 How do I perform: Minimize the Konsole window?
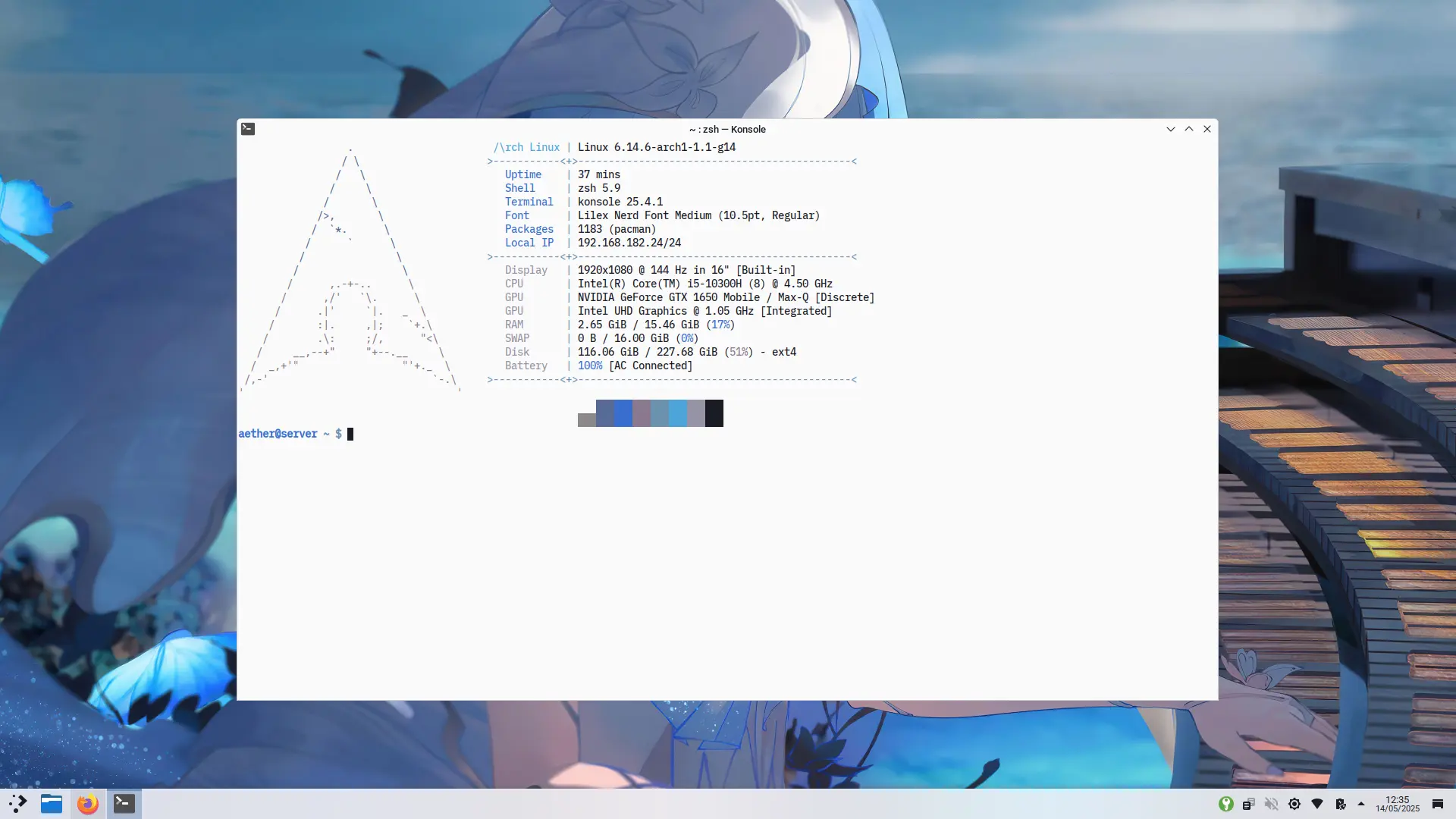click(x=1171, y=129)
